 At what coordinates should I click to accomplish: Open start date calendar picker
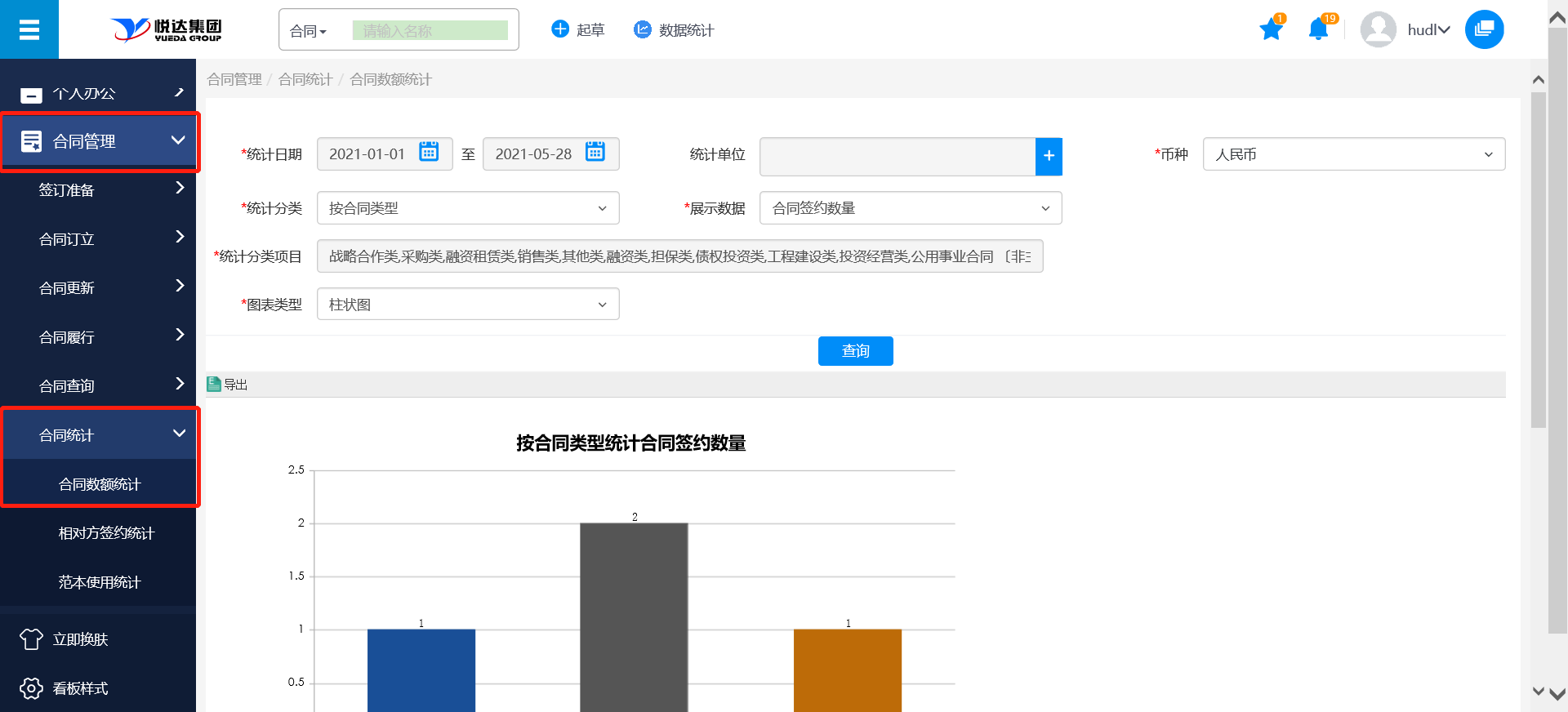pos(429,153)
